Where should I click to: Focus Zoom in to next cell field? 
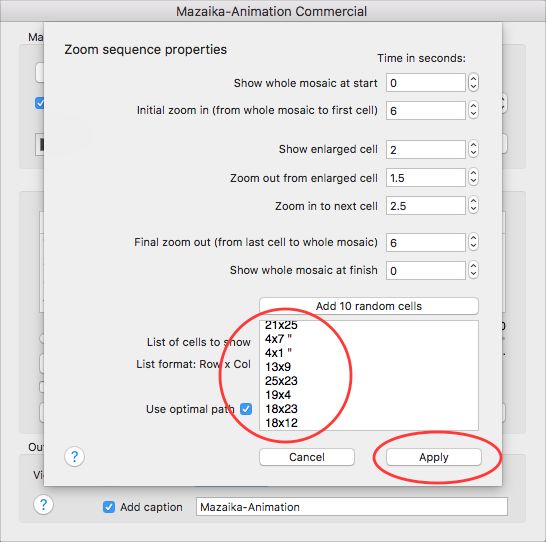(x=426, y=206)
